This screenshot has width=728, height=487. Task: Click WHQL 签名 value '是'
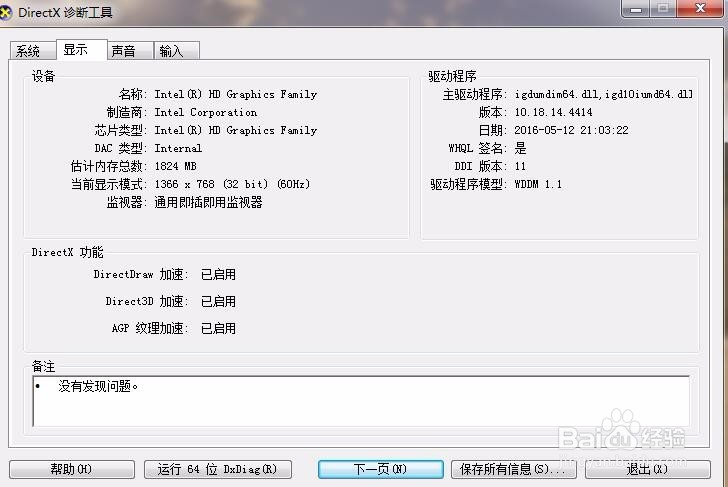point(520,149)
